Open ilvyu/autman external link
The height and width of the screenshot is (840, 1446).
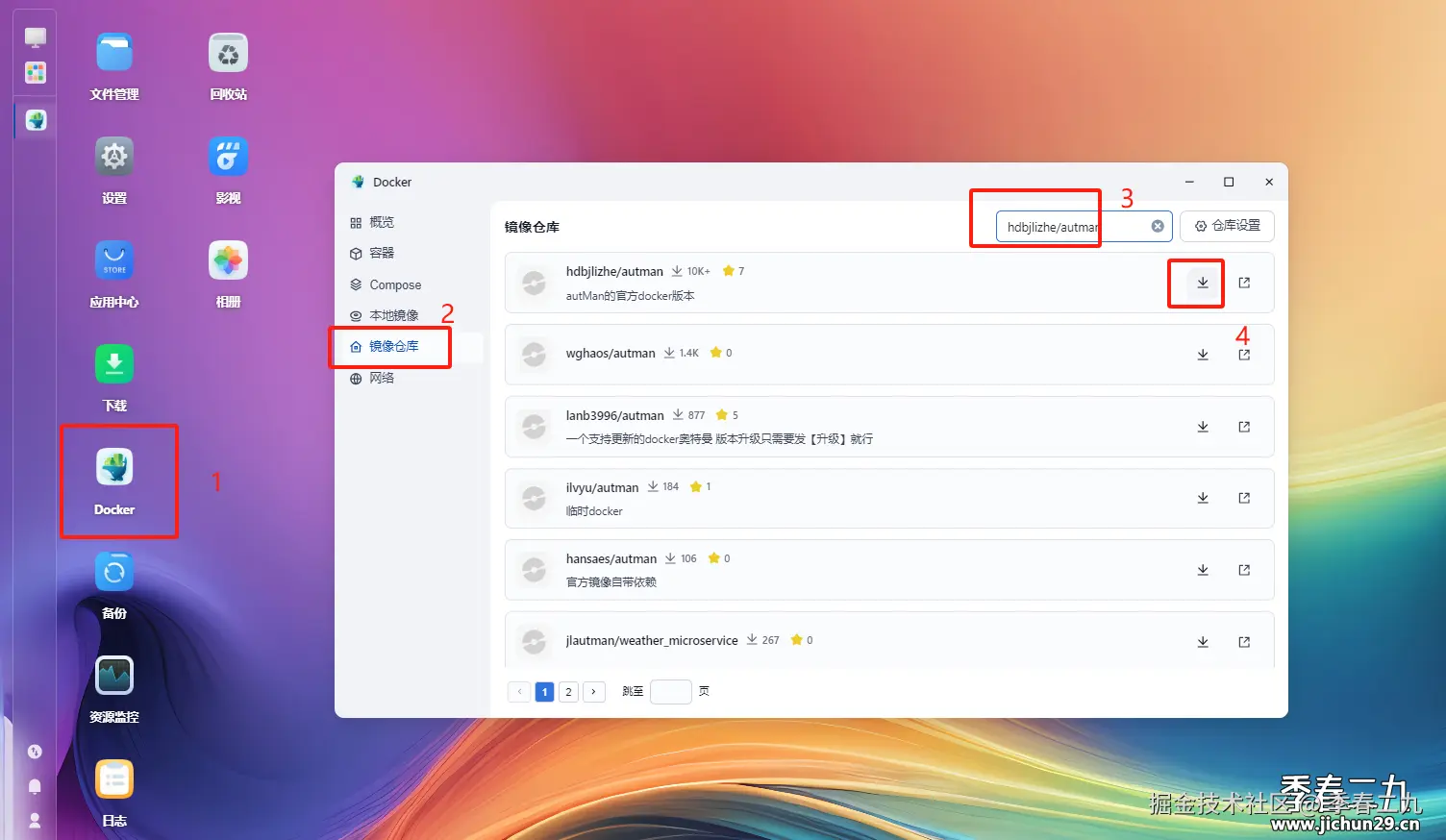(x=1244, y=498)
